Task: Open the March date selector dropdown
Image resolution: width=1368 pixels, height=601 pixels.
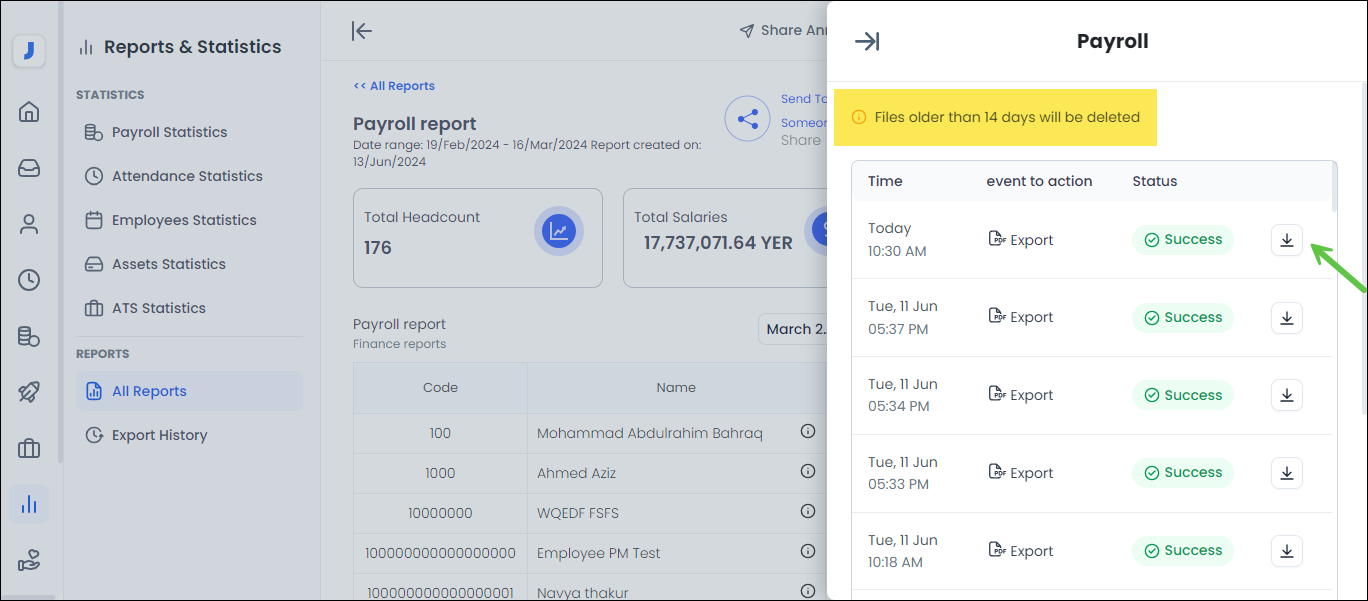Action: 797,328
